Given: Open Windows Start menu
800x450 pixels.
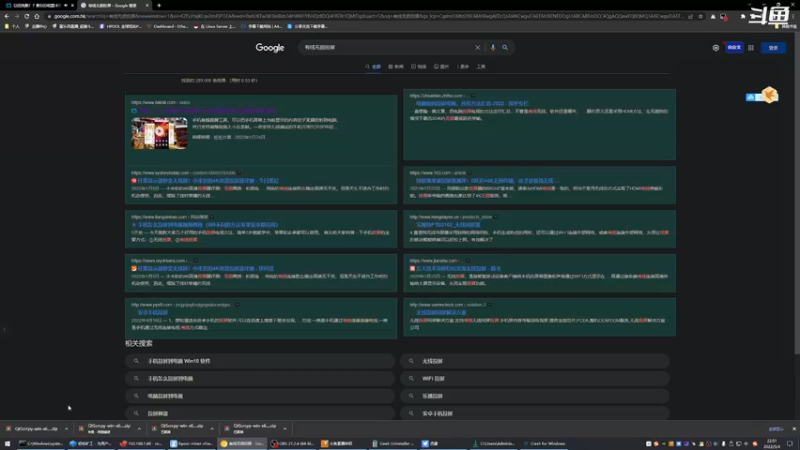Looking at the screenshot, I should [7, 444].
